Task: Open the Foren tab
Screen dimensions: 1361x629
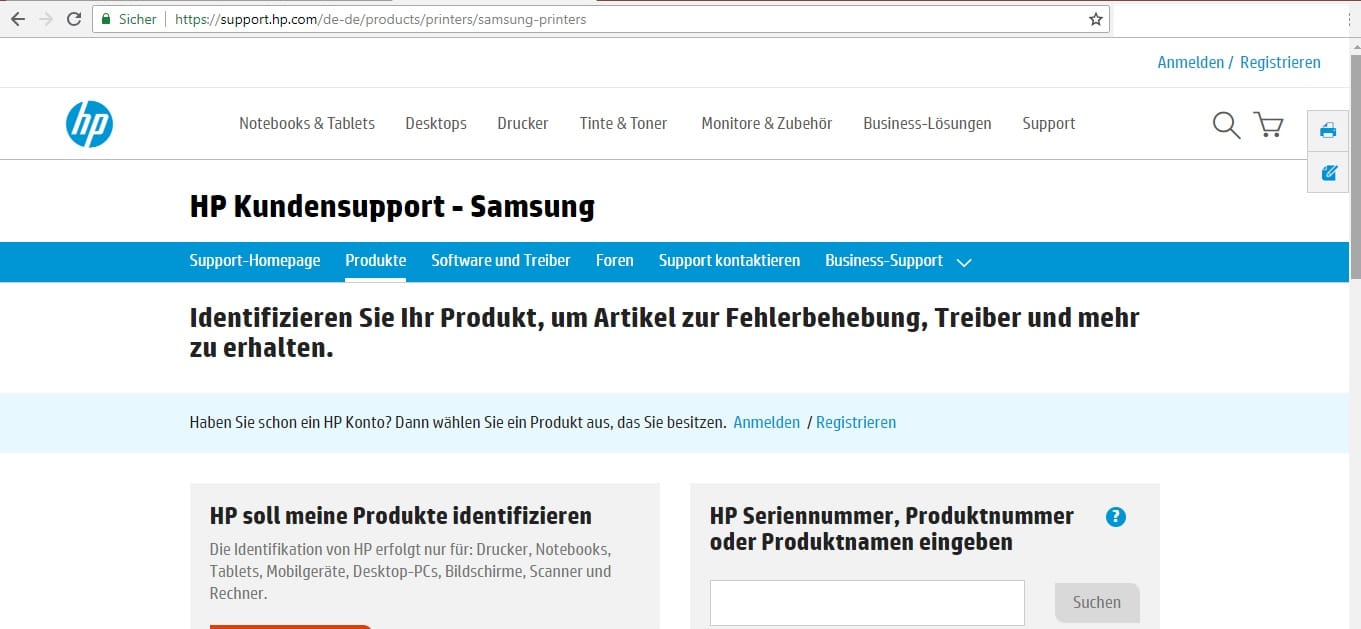Action: tap(615, 260)
